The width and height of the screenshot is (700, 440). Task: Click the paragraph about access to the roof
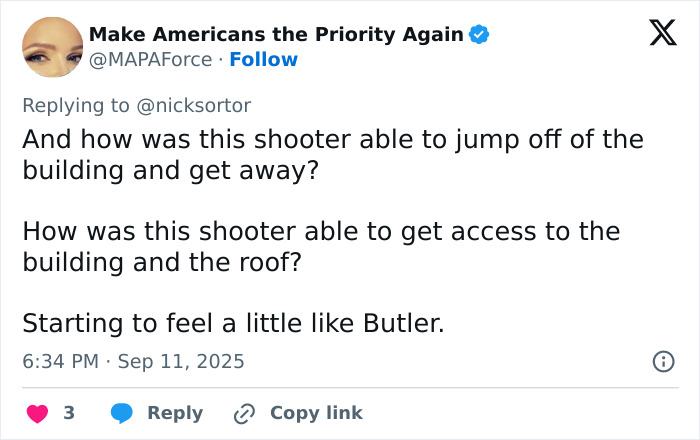pos(320,246)
